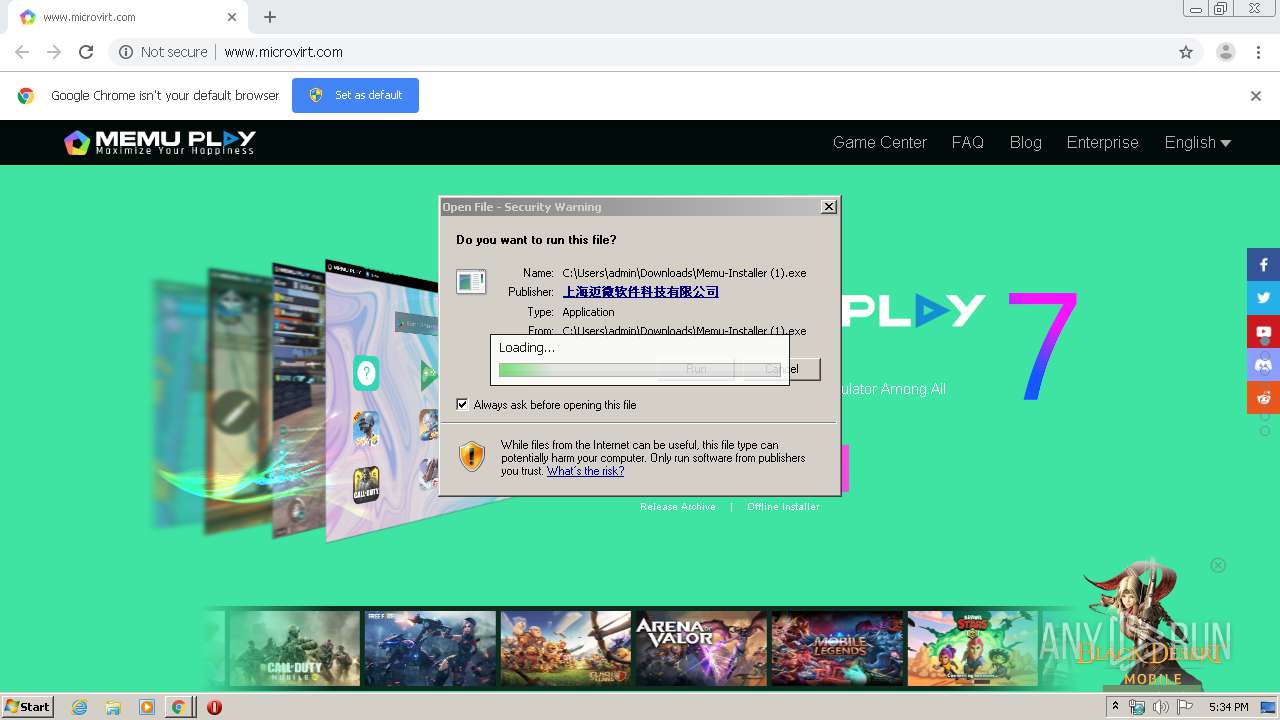Open the Brawl Stars thumbnail
Viewport: 1280px width, 720px height.
coord(972,648)
